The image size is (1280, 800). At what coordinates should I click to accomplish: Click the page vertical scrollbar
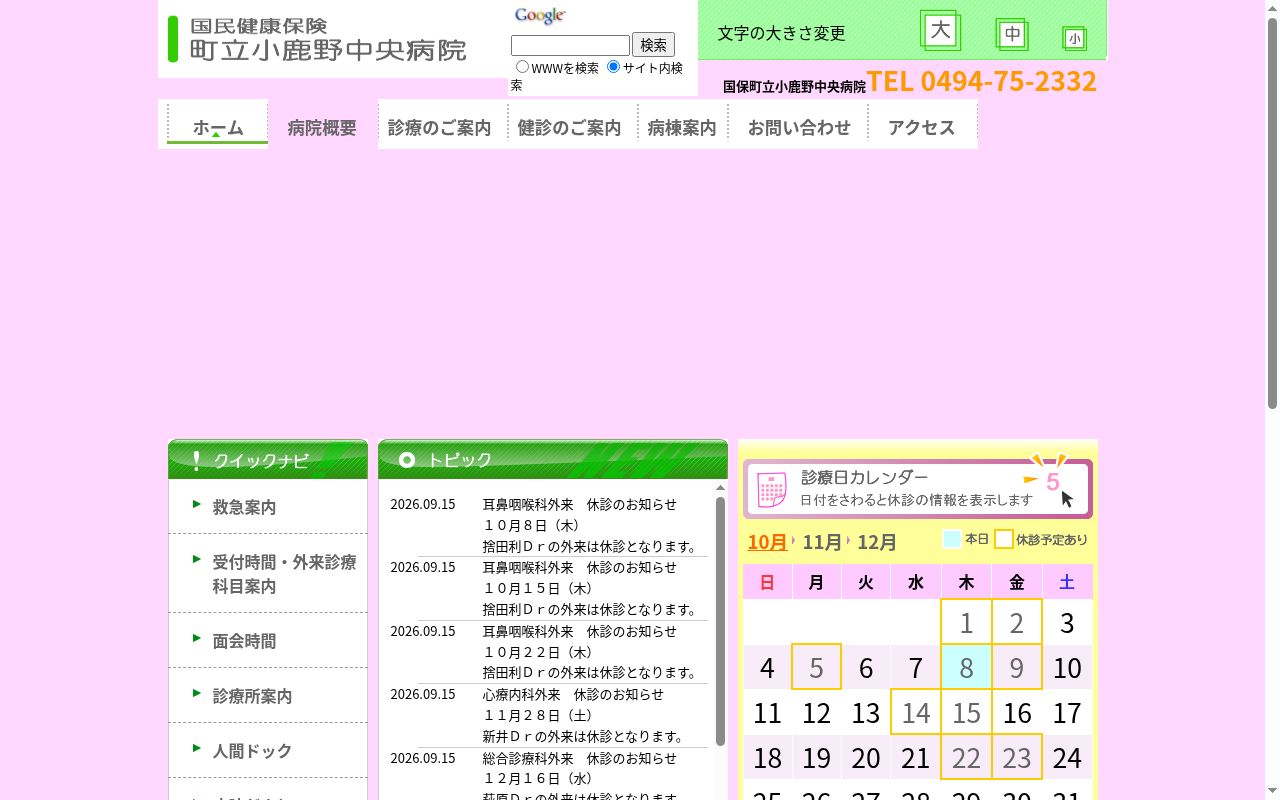1272,213
